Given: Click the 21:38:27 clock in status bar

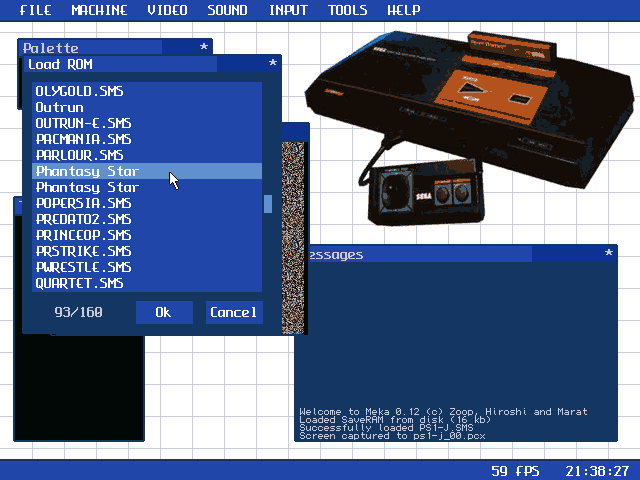Looking at the screenshot, I should (x=597, y=471).
